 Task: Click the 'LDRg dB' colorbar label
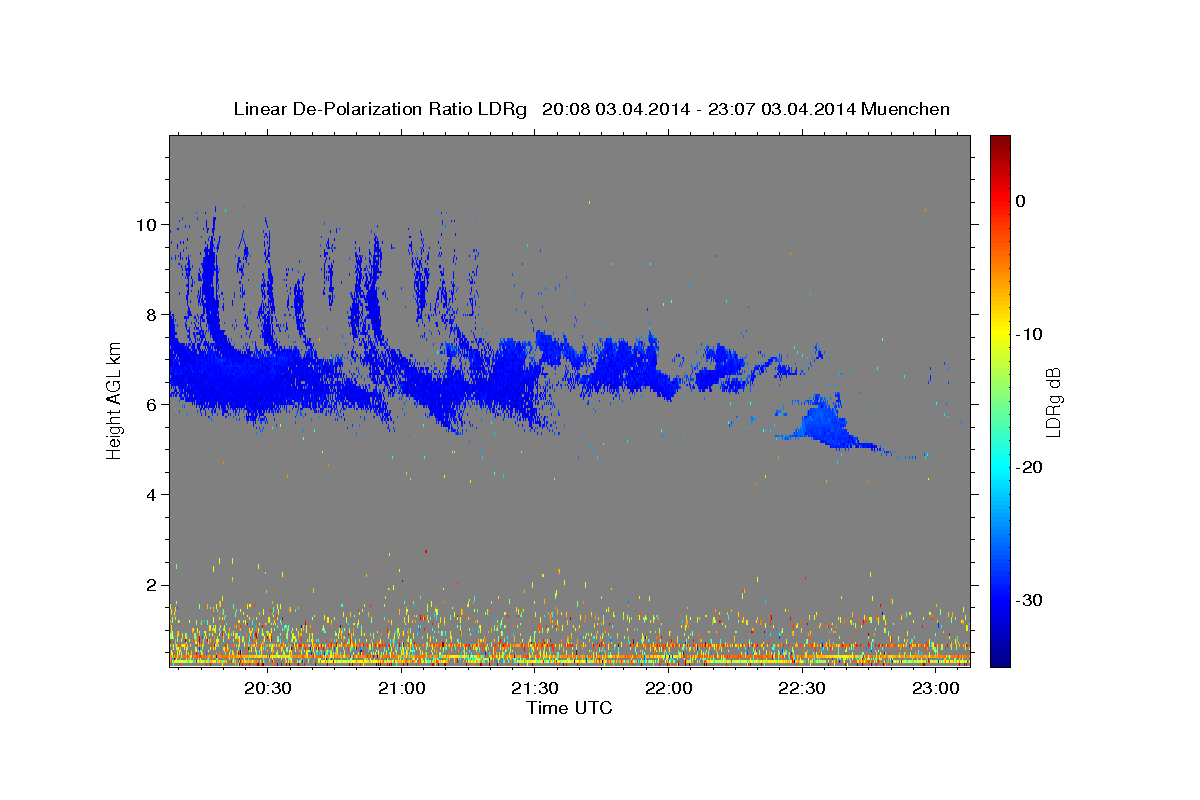click(x=1052, y=402)
